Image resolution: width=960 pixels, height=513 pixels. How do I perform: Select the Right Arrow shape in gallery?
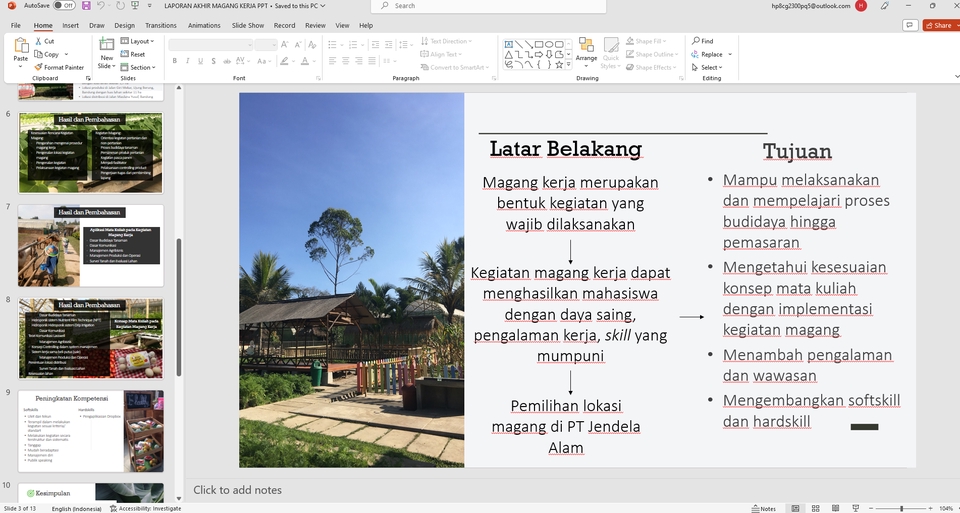(x=539, y=54)
